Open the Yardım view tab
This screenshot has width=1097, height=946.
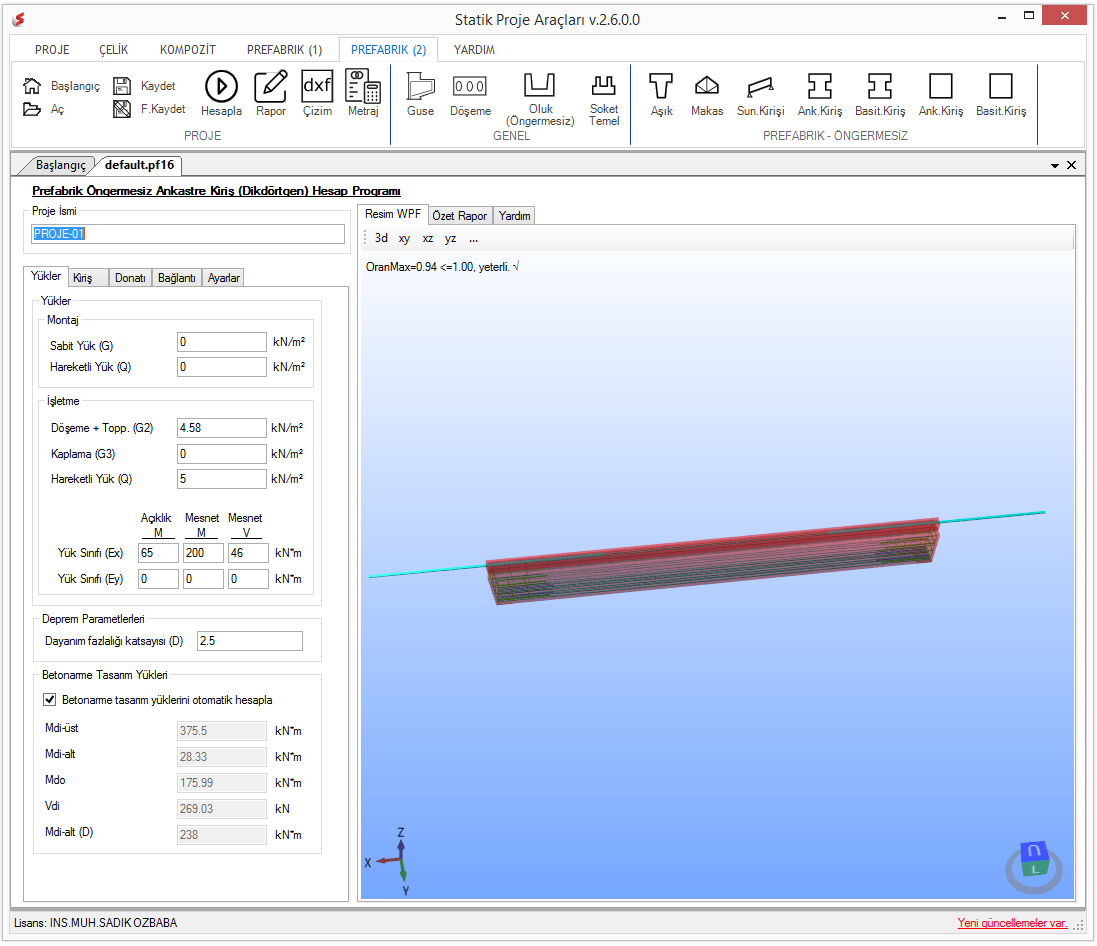(x=514, y=216)
